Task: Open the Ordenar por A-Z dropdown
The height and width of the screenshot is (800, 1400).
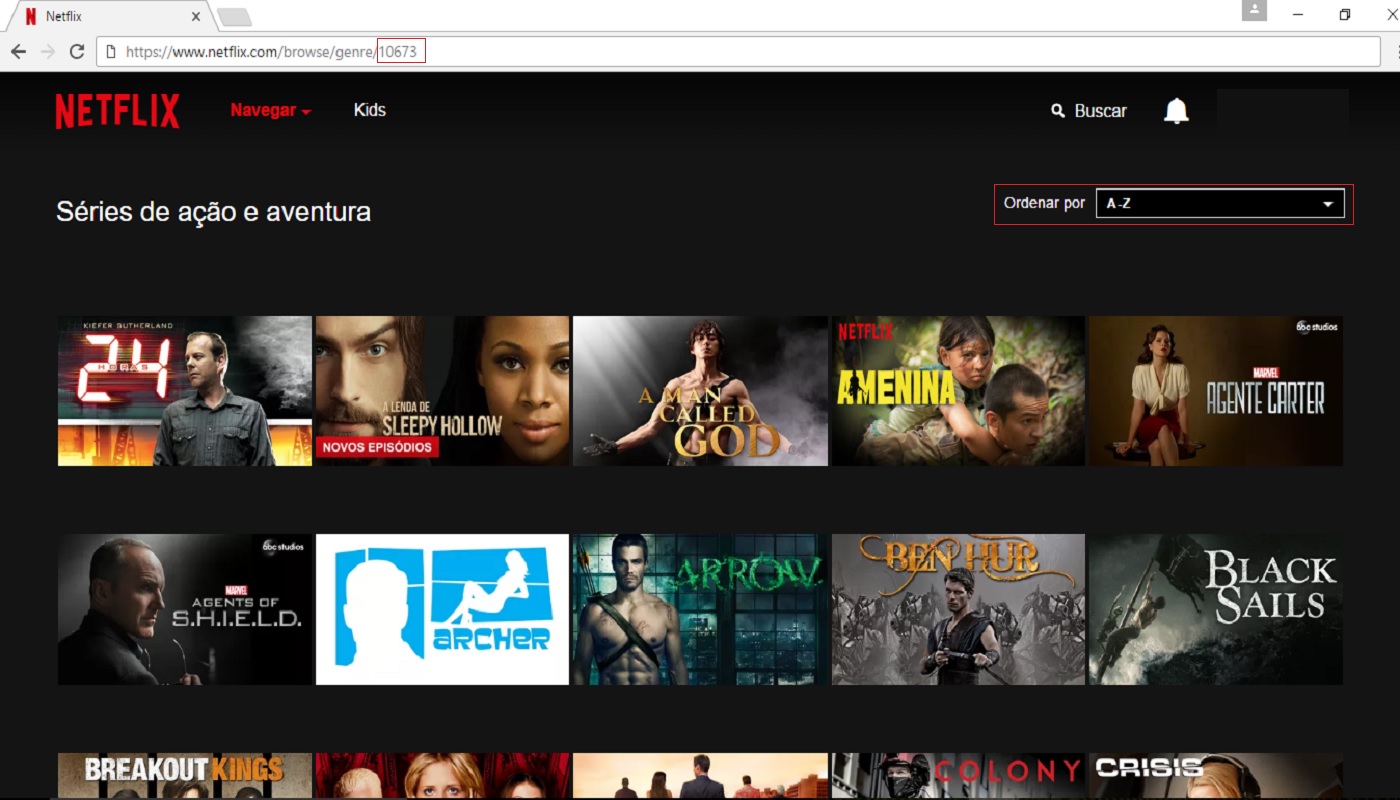Action: (1220, 204)
